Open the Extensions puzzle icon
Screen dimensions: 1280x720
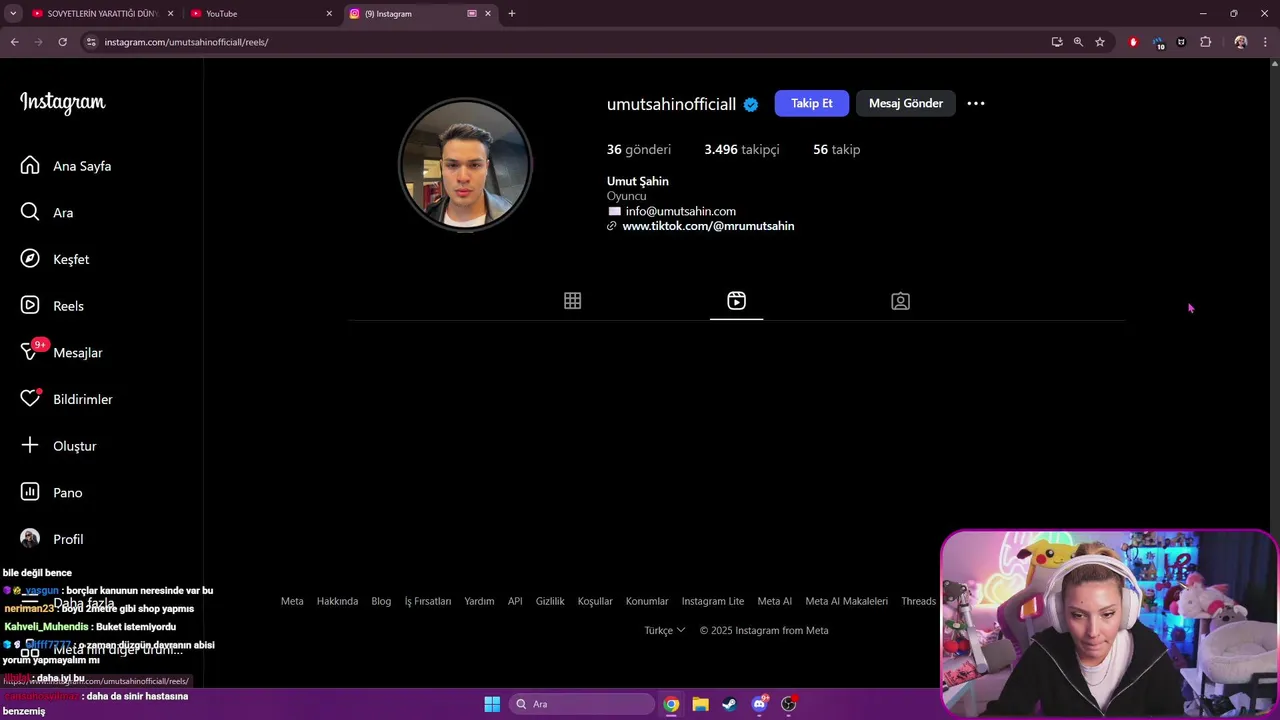1206,42
